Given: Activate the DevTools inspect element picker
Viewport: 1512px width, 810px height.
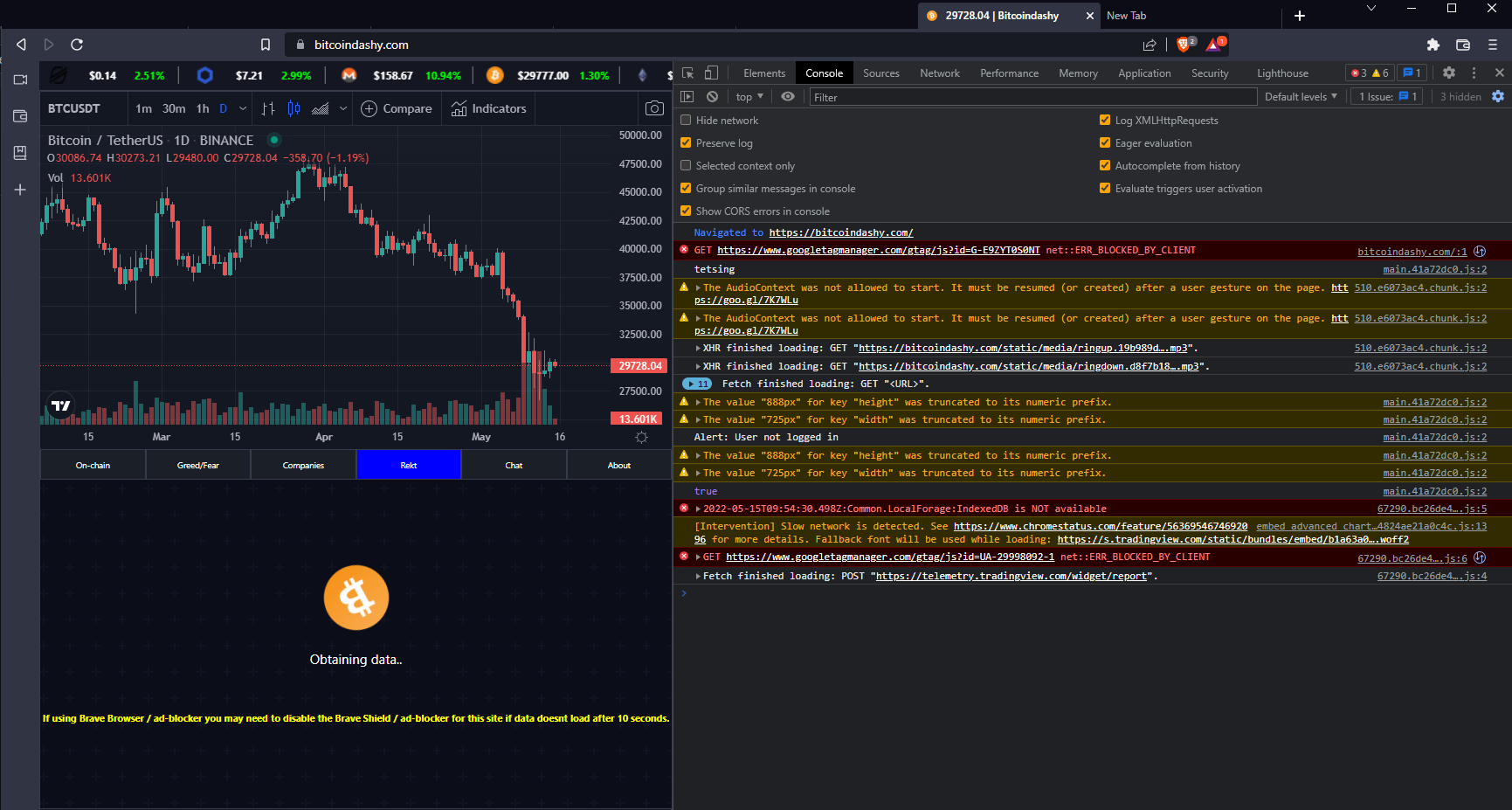Looking at the screenshot, I should (x=688, y=73).
